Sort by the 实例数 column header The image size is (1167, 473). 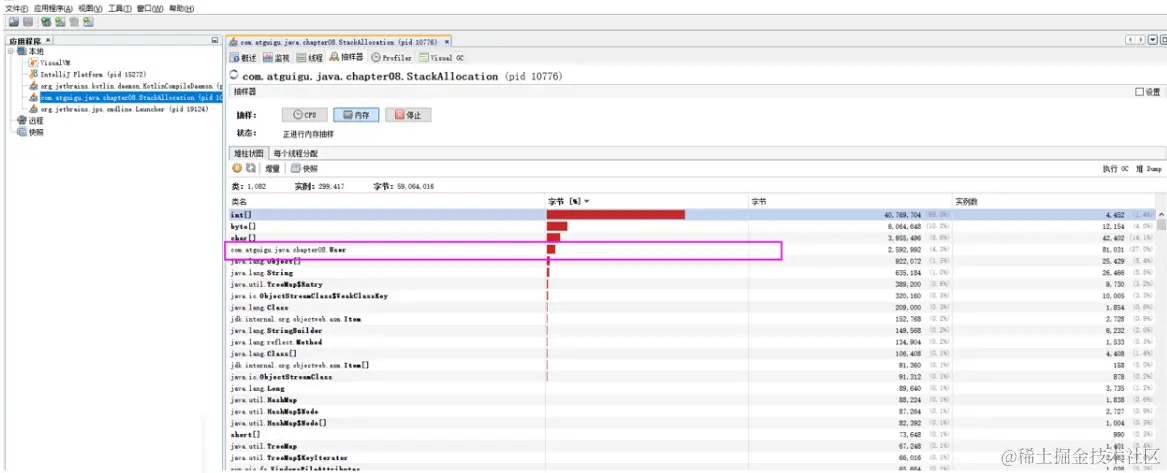click(x=1055, y=202)
